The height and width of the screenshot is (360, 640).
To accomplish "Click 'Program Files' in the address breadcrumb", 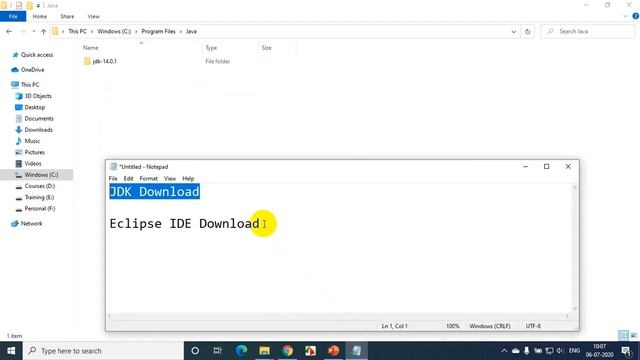I will pos(158,31).
